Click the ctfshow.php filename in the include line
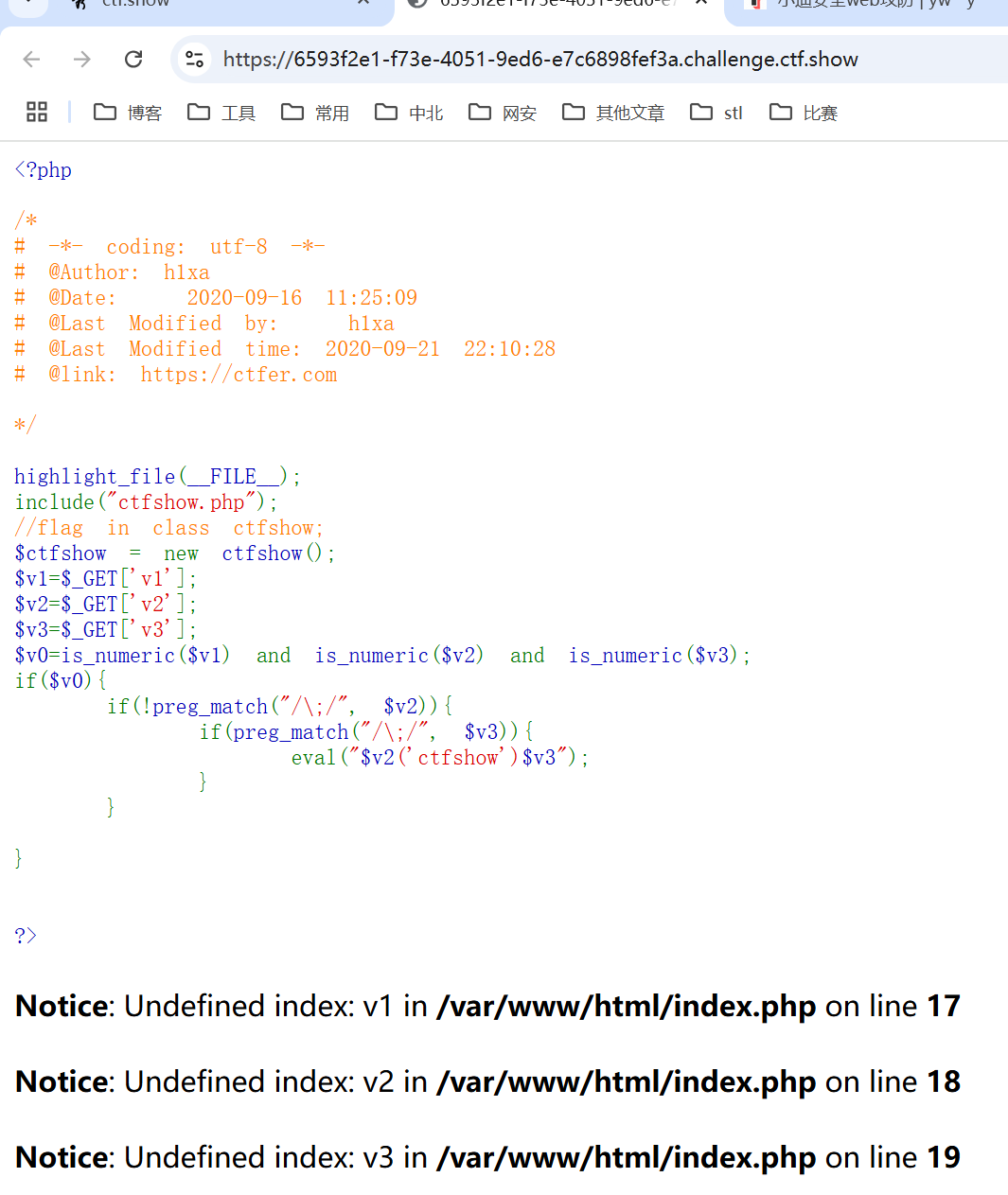Viewport: 1008px width, 1195px height. [x=181, y=502]
